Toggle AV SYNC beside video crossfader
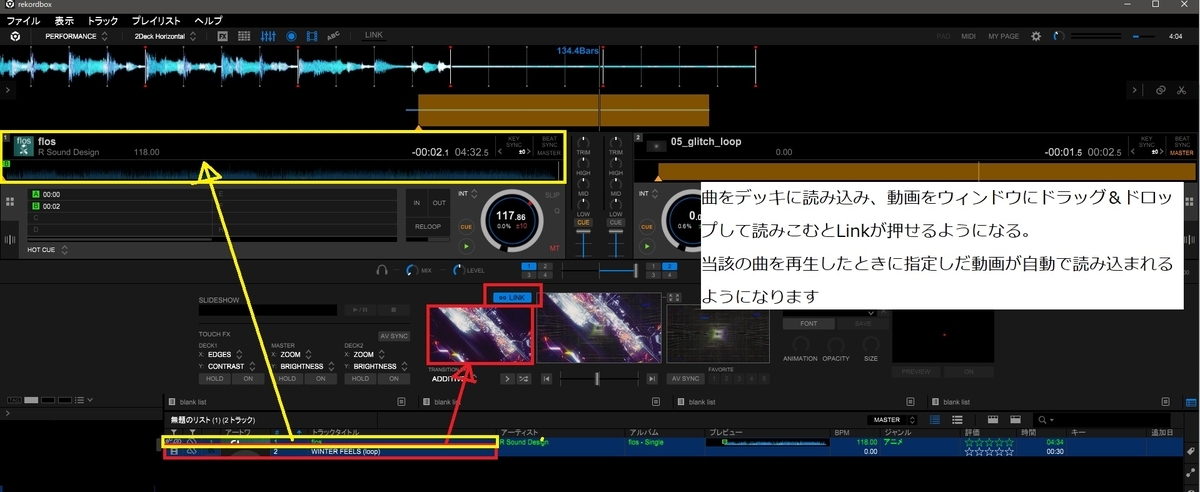The image size is (1200, 492). coord(685,379)
